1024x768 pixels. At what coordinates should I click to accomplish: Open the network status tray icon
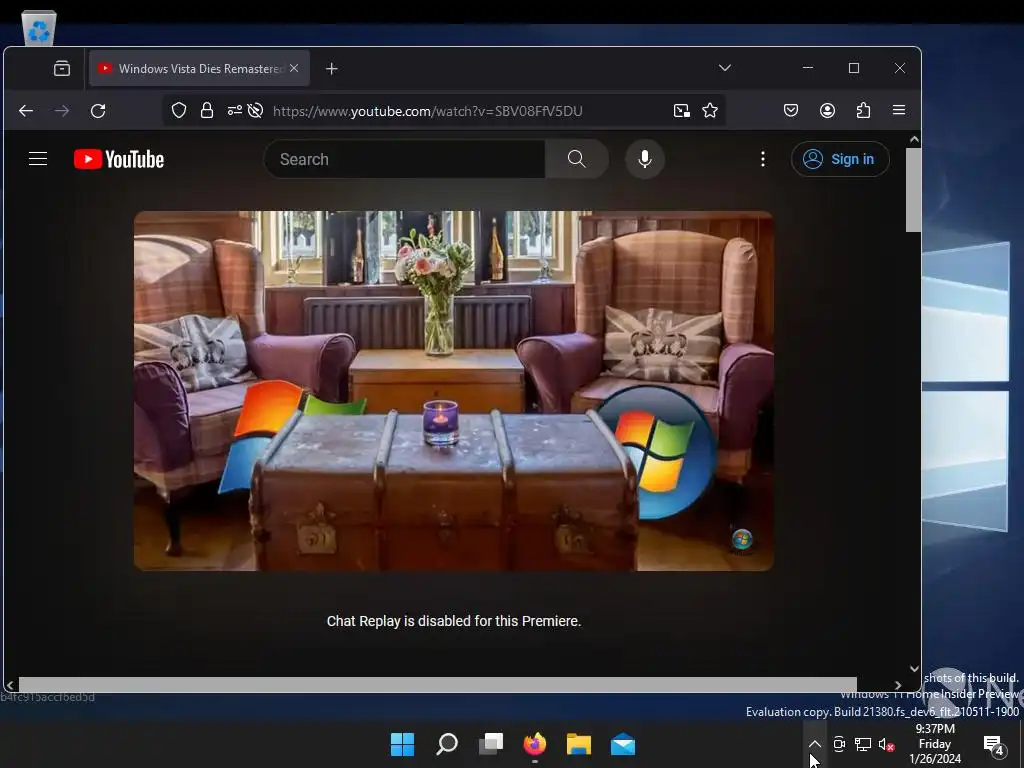[x=863, y=744]
